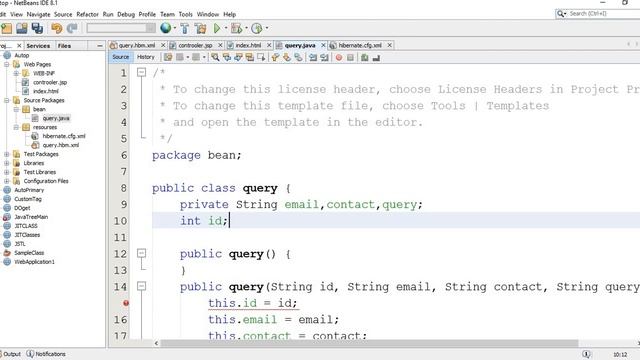Open the Files panel tab

click(x=64, y=46)
